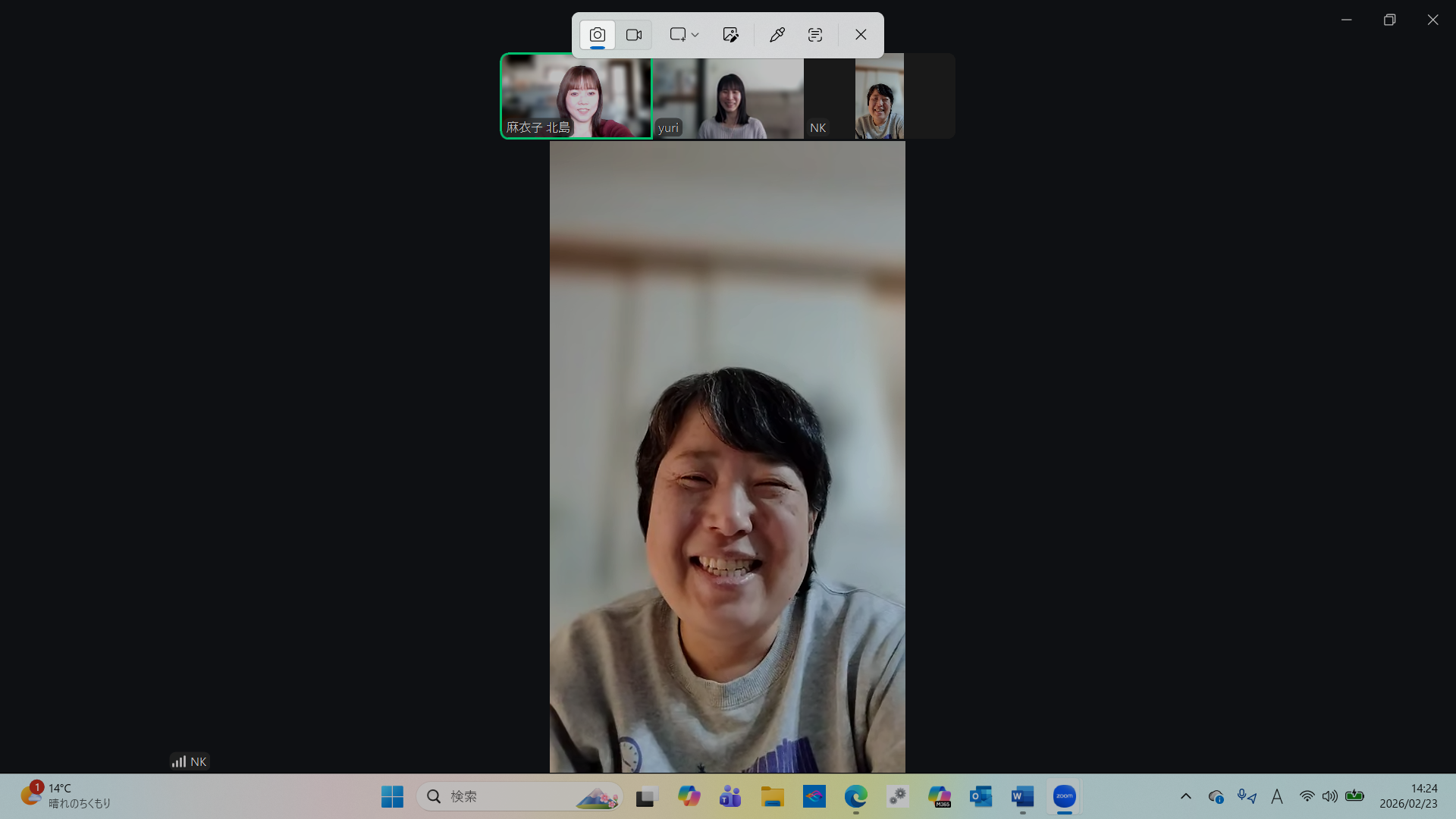Screen dimensions: 1456x819
Task: Select the color picker eyedropper
Action: coord(777,35)
